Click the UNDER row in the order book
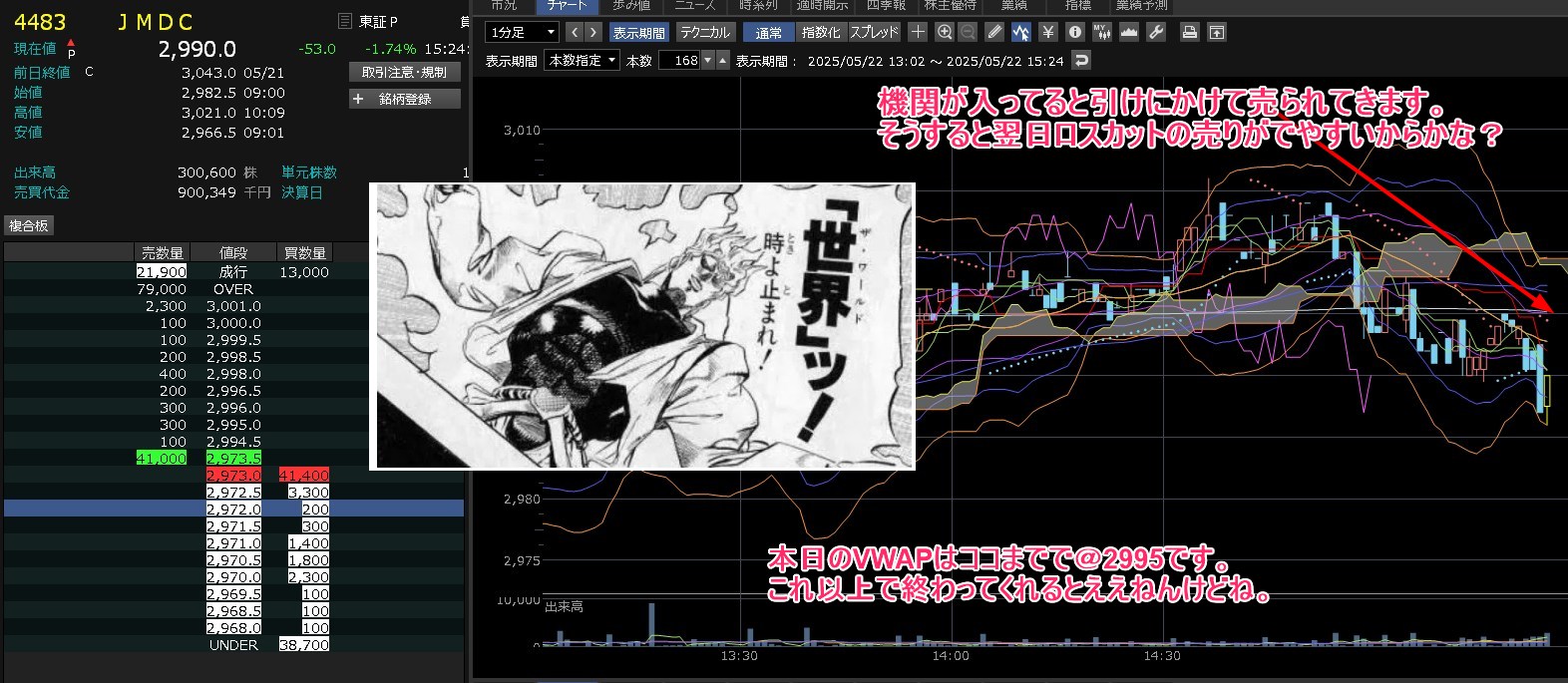Viewport: 1568px width, 683px height. tap(233, 645)
